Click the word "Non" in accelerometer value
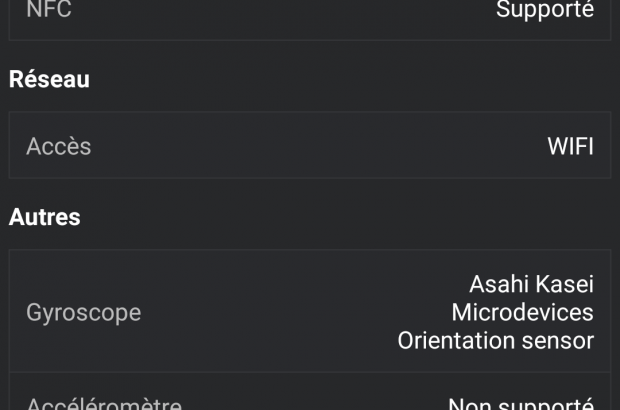Viewport: 620px width, 410px height. pos(470,403)
